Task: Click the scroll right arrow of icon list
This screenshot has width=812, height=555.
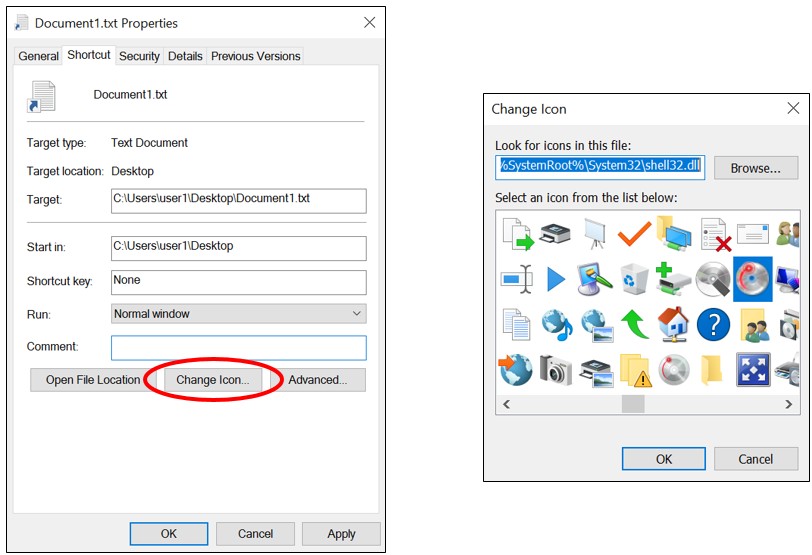Action: click(x=788, y=404)
